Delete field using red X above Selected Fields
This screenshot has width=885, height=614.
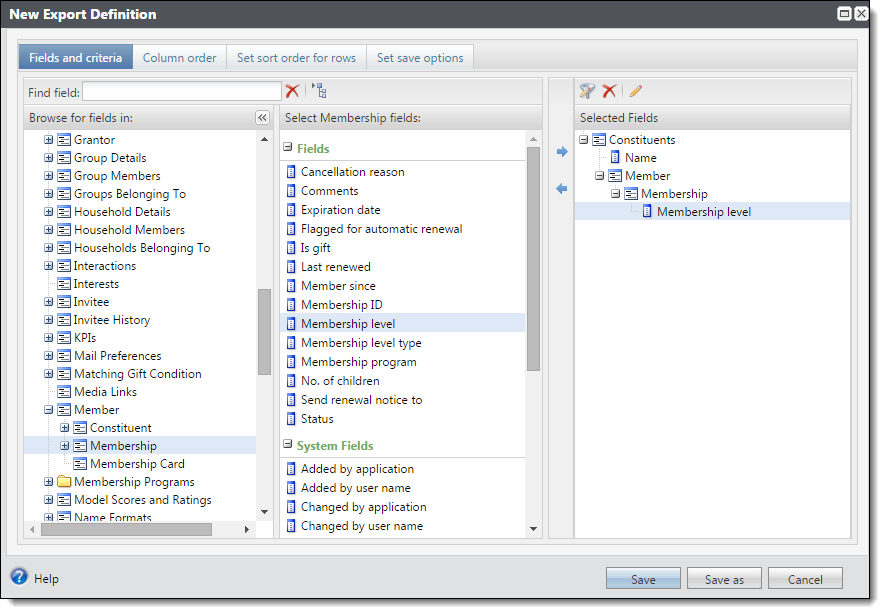pyautogui.click(x=609, y=91)
